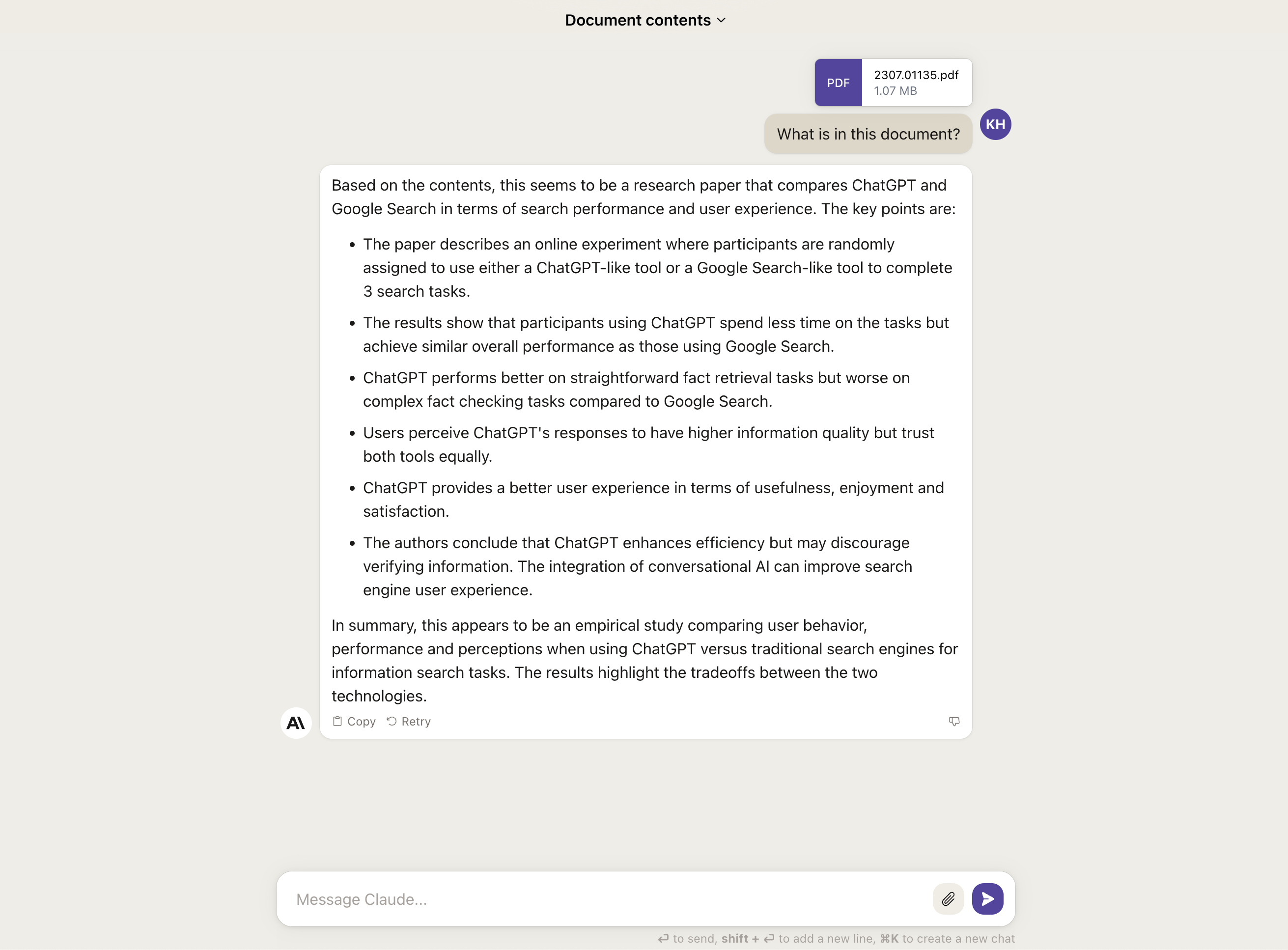
Task: Click the chevron next to Document contents
Action: (x=722, y=20)
